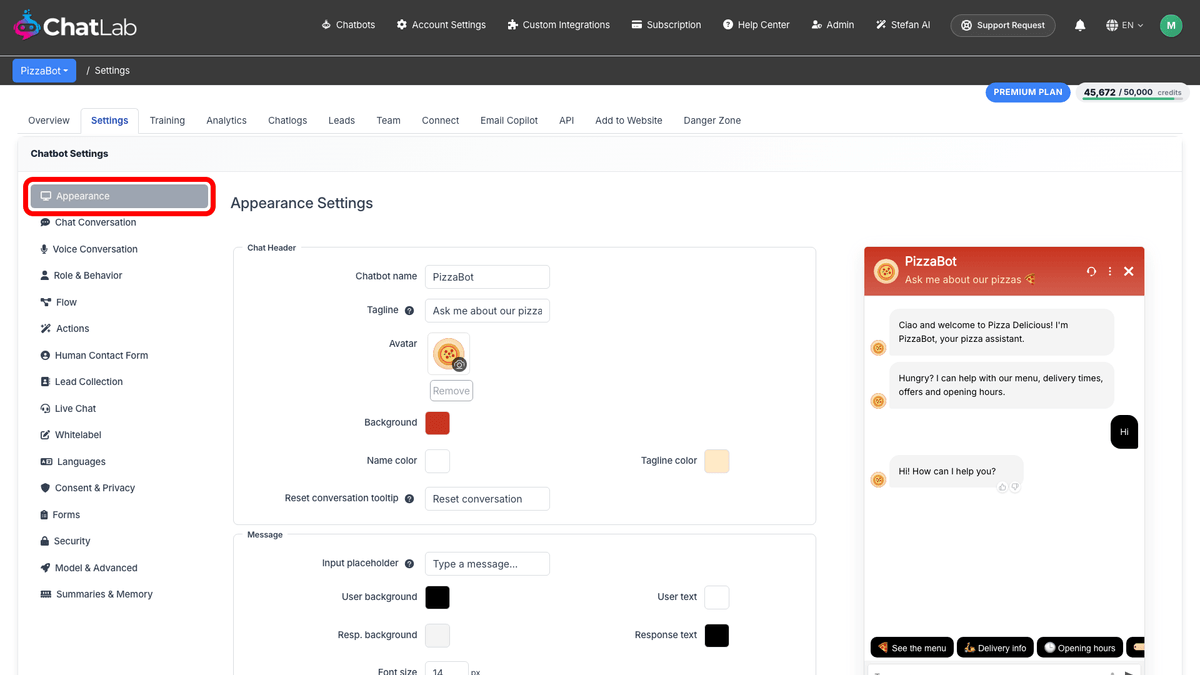Open the Danger Zone tab
Screen dimensions: 1200x675
coord(712,120)
